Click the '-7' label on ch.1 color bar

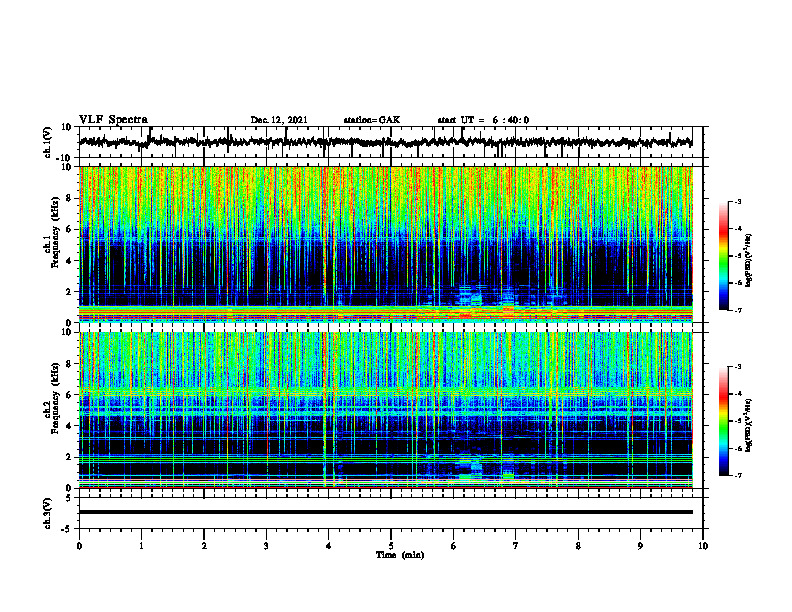click(738, 310)
